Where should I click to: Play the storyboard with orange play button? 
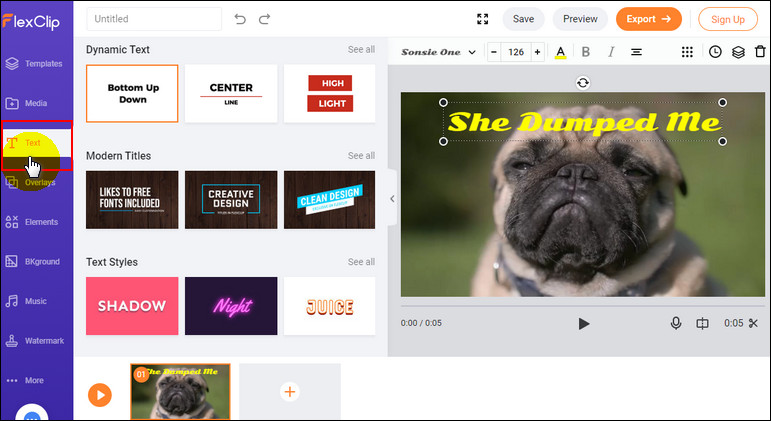[100, 395]
